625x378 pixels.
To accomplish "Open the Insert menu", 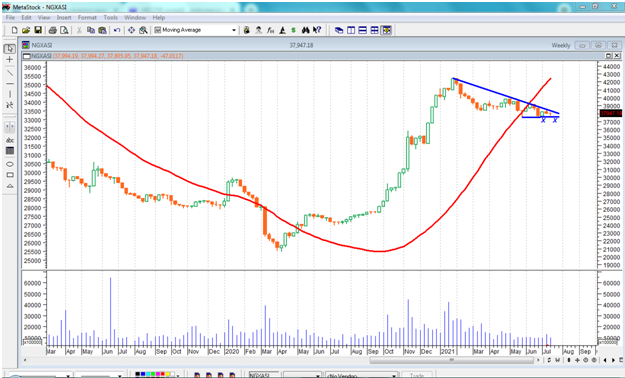I will coord(64,18).
